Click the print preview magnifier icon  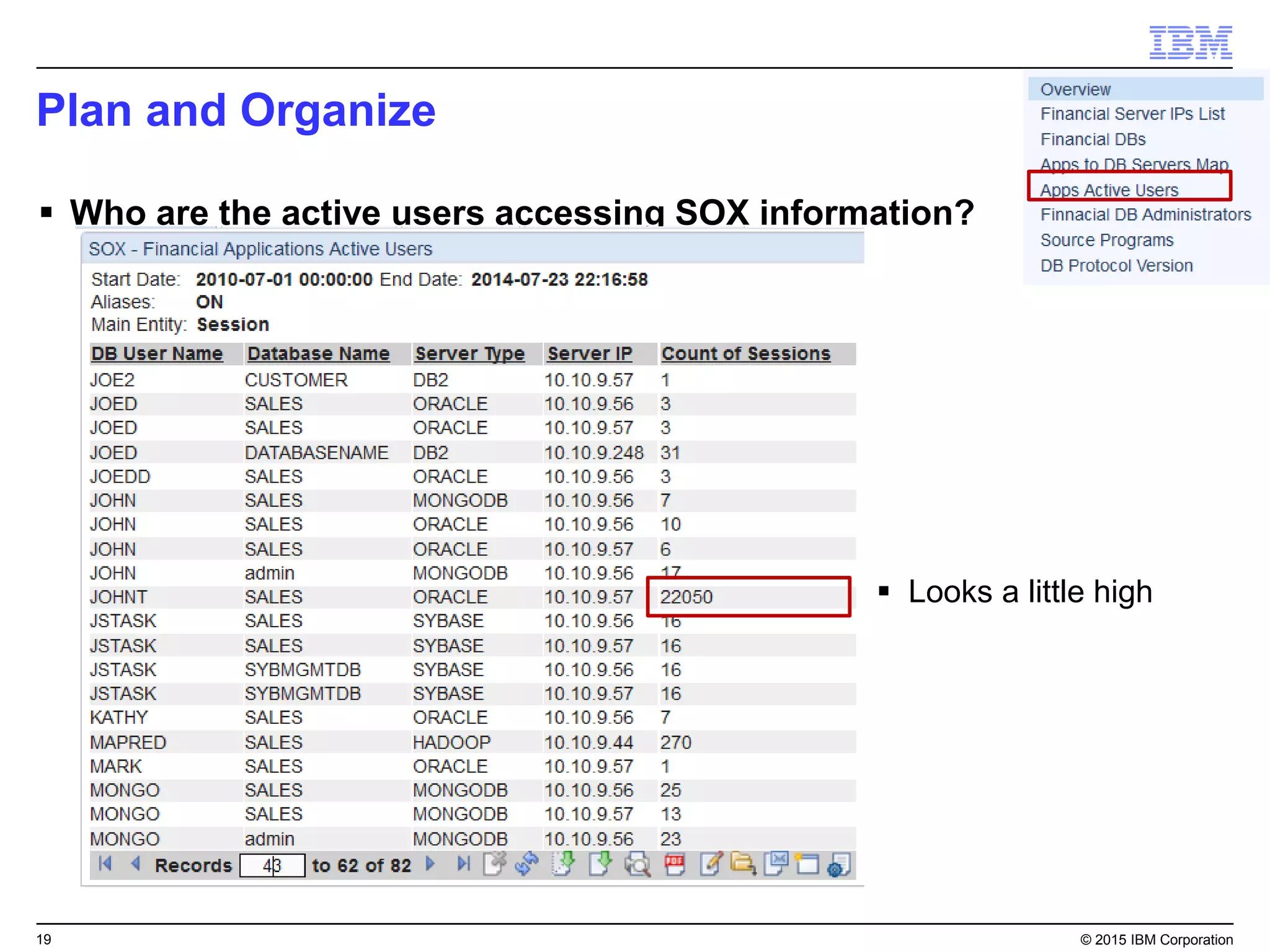point(637,864)
